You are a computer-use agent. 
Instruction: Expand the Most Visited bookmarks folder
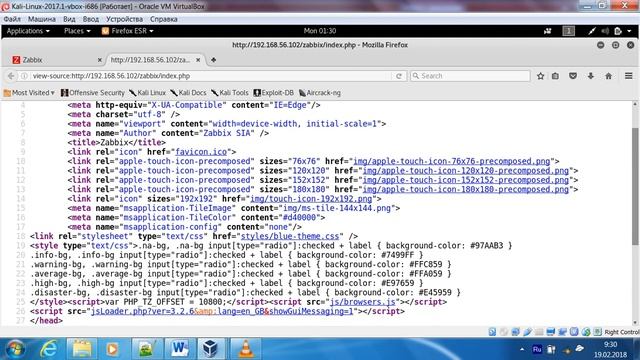pyautogui.click(x=29, y=93)
